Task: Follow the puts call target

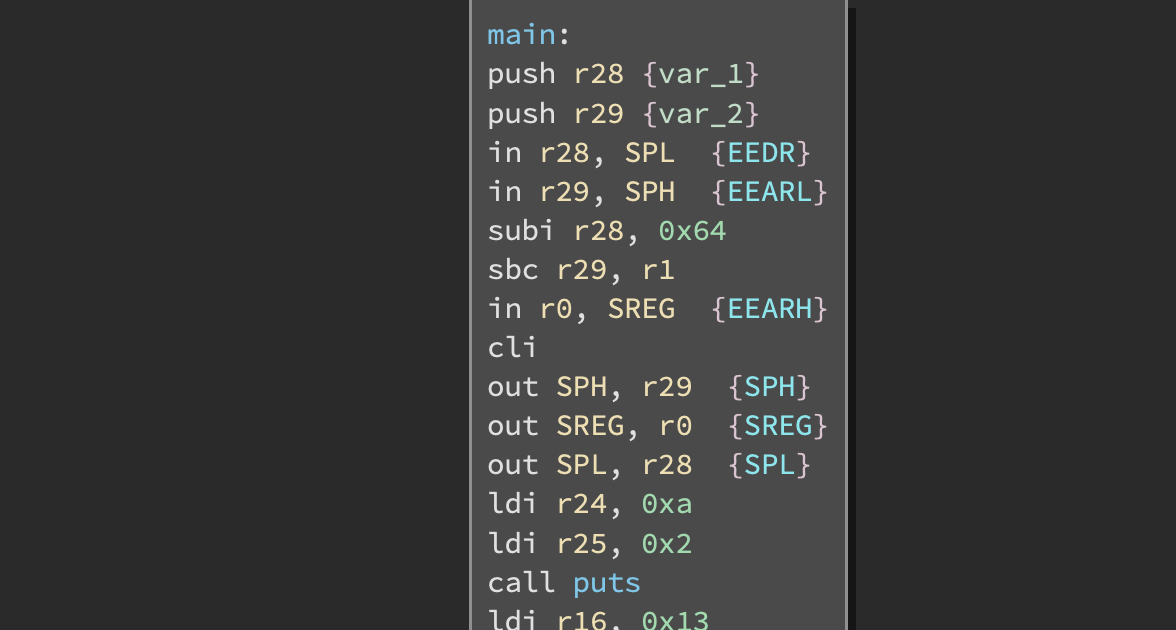Action: coord(606,583)
